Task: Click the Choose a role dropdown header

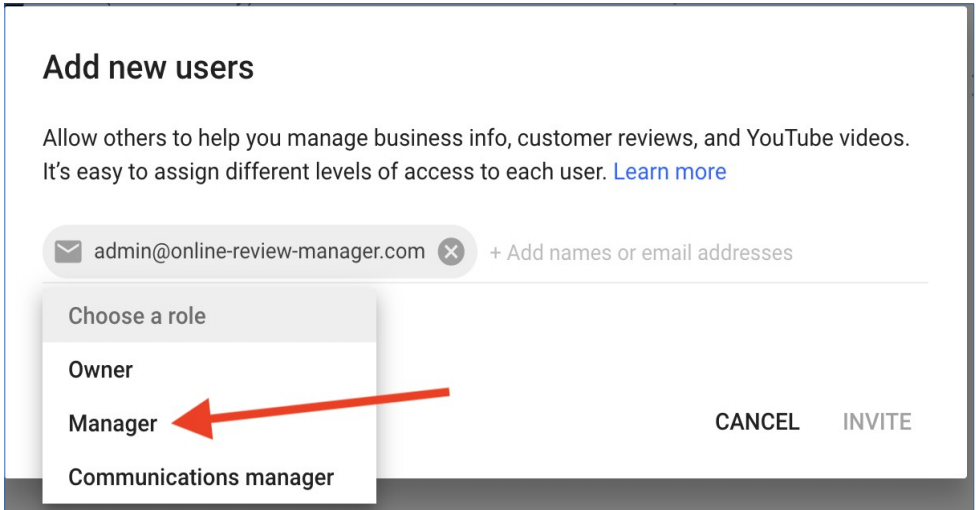Action: point(137,316)
